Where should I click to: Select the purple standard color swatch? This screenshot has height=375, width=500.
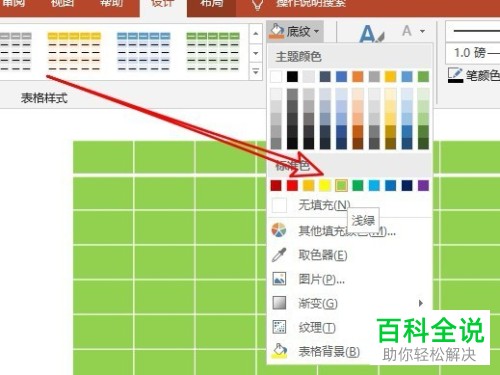(423, 185)
